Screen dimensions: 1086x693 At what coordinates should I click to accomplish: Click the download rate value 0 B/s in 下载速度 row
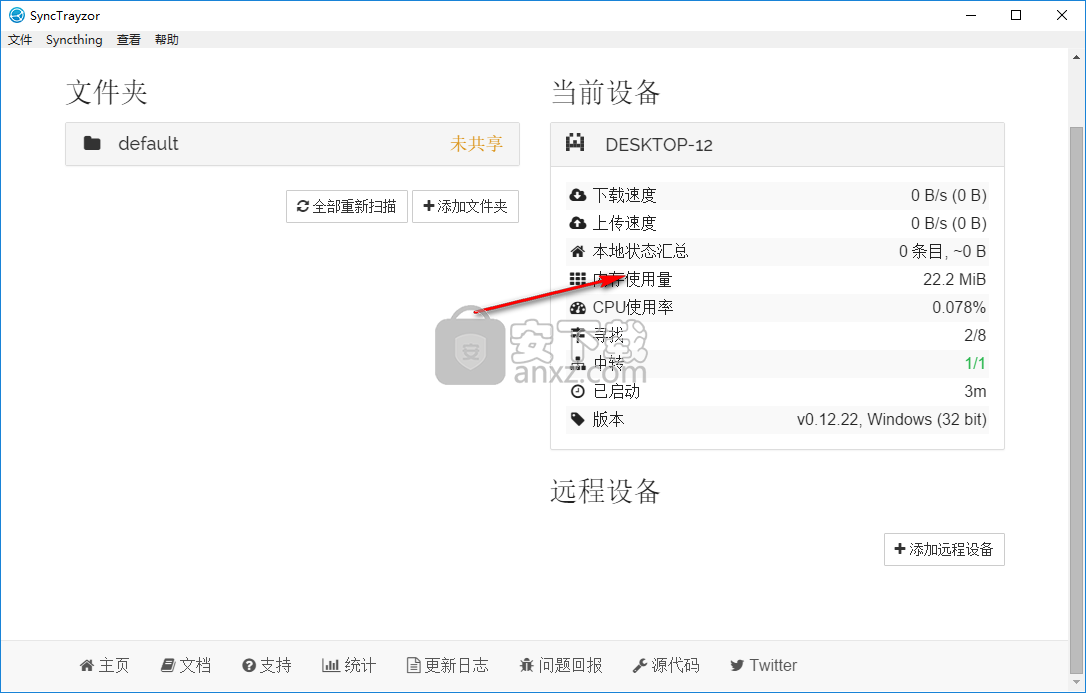point(949,196)
